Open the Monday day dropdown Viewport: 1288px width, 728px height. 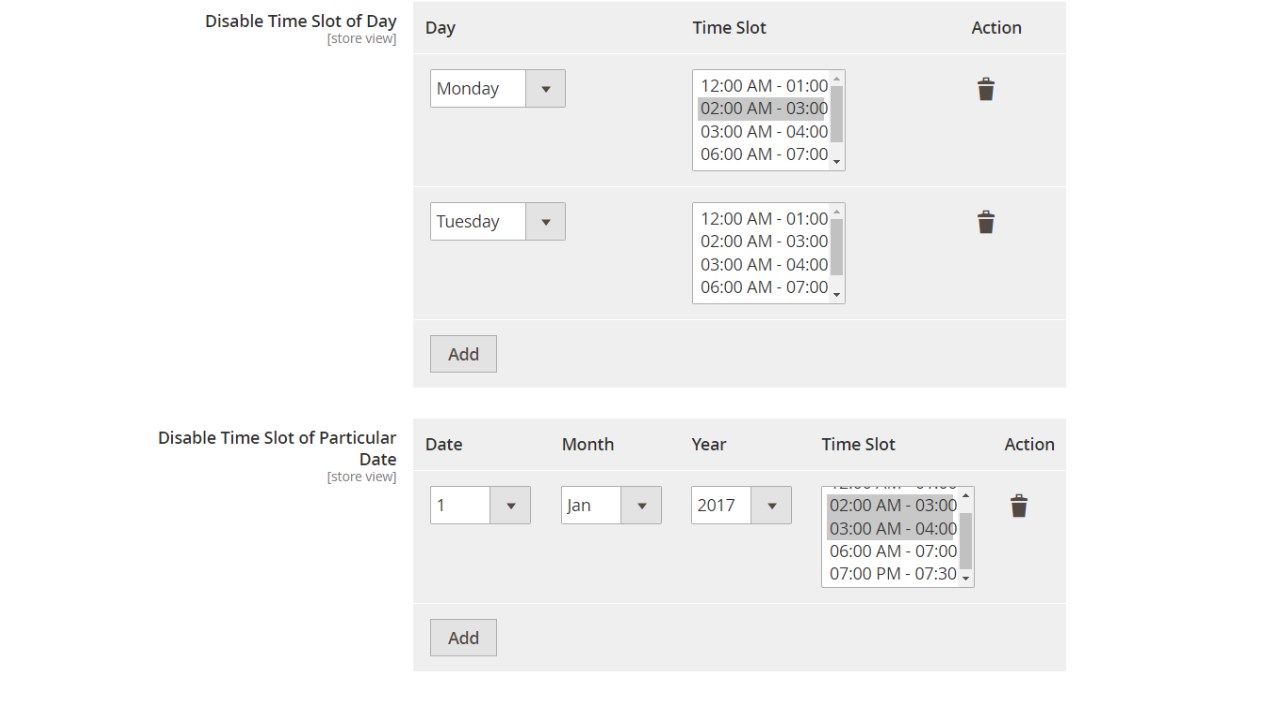[498, 89]
